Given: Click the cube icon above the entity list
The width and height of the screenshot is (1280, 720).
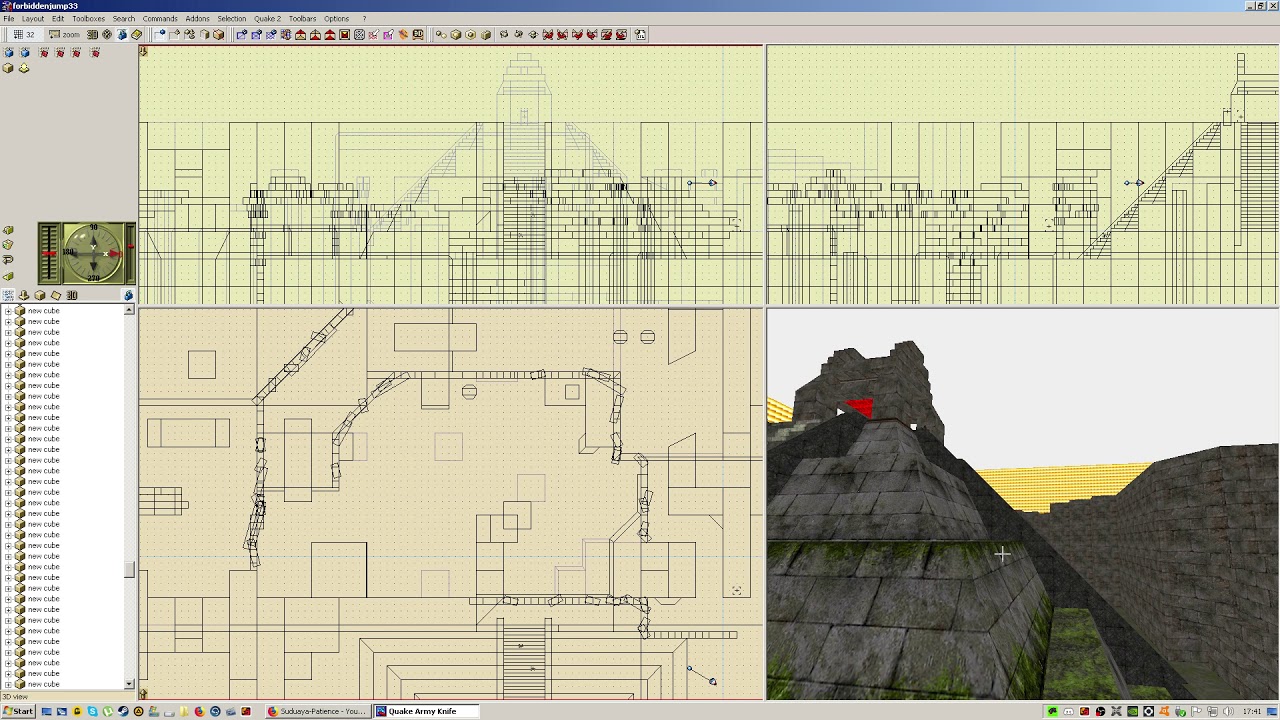Looking at the screenshot, I should [40, 295].
